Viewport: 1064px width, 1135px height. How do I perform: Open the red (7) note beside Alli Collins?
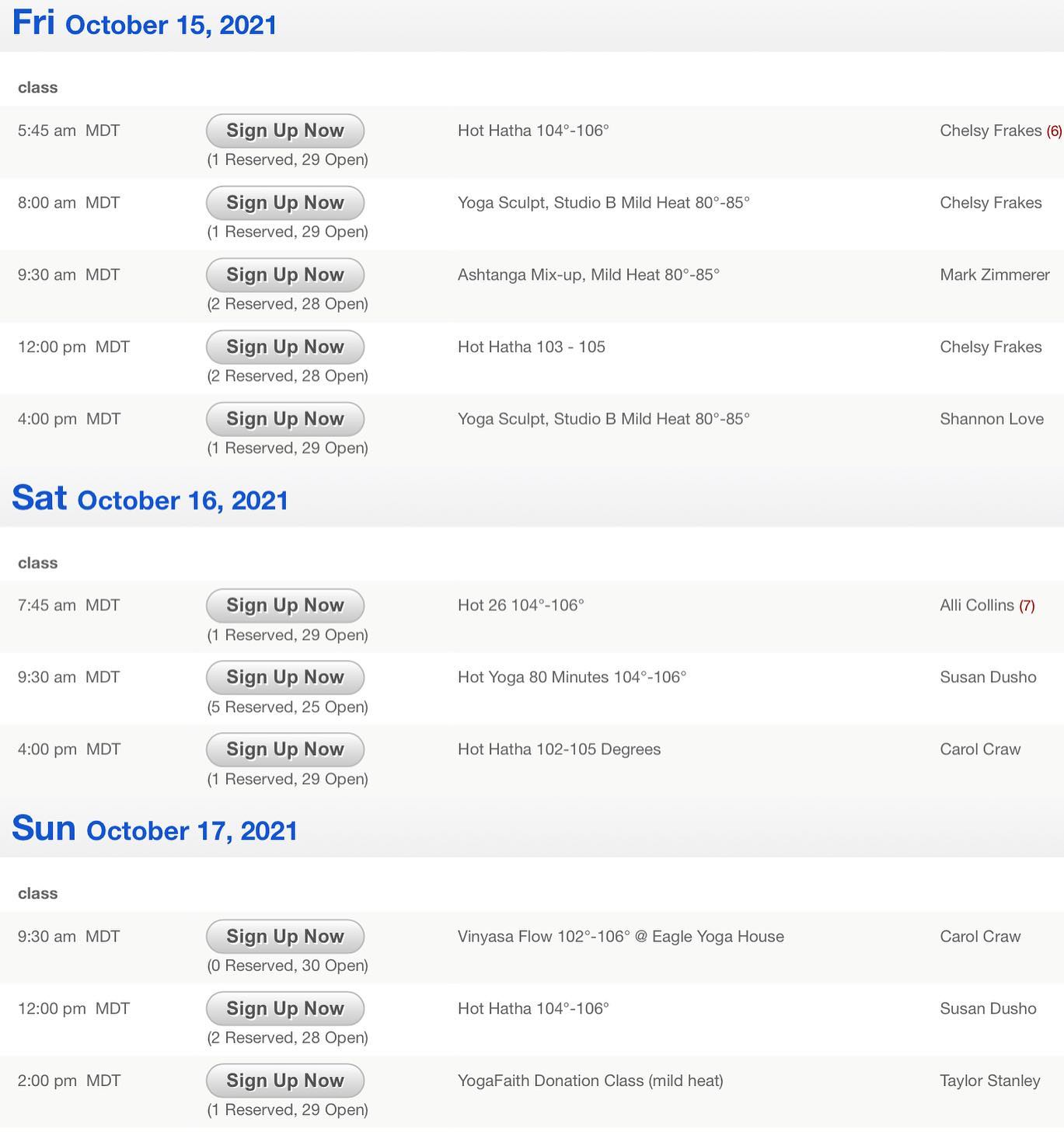point(1027,606)
